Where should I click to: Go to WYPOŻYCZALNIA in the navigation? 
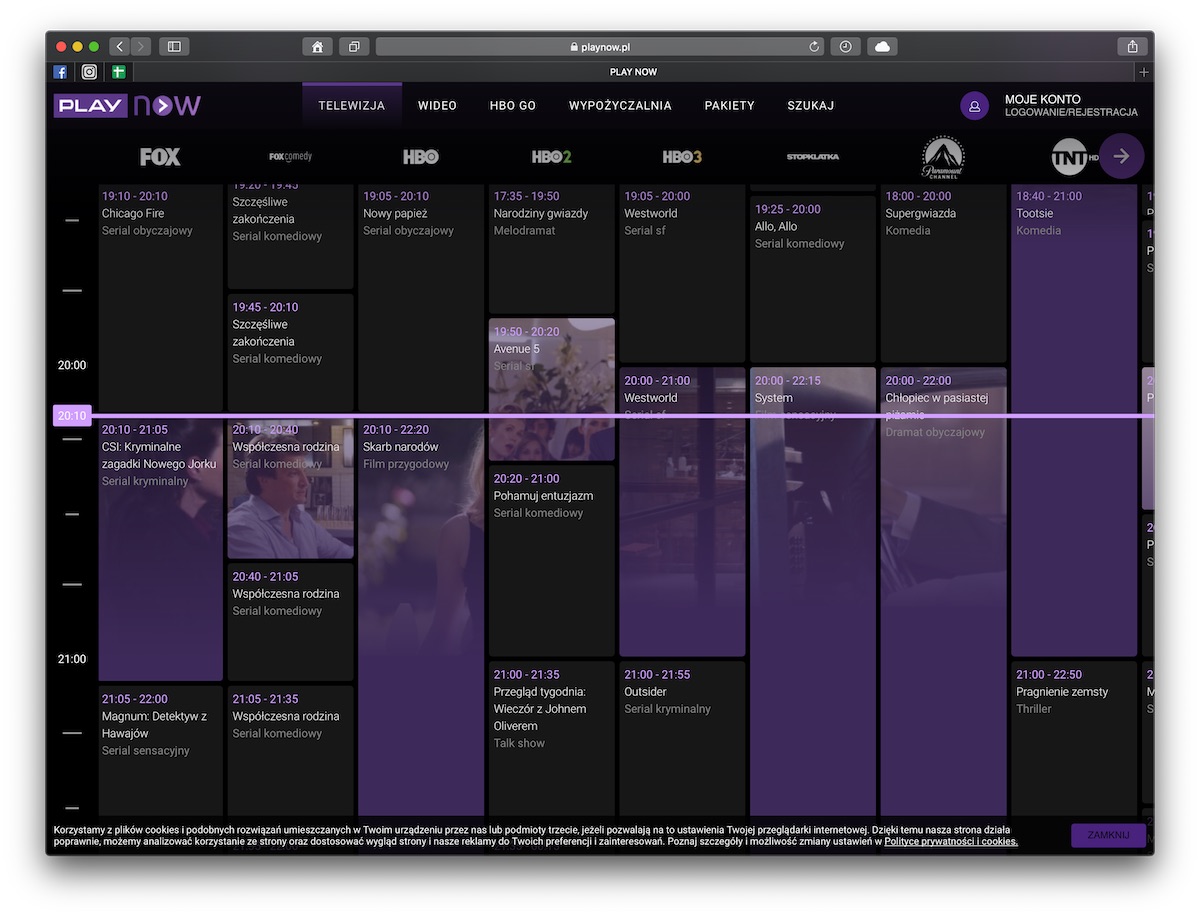click(x=620, y=106)
